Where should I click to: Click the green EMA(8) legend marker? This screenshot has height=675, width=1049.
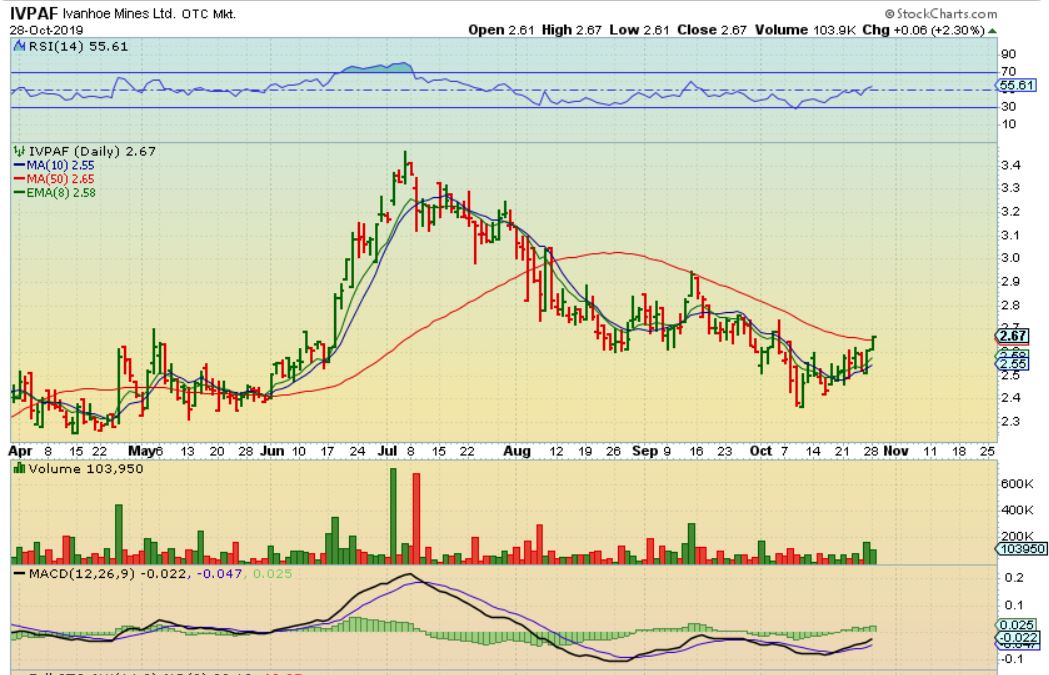(16, 191)
